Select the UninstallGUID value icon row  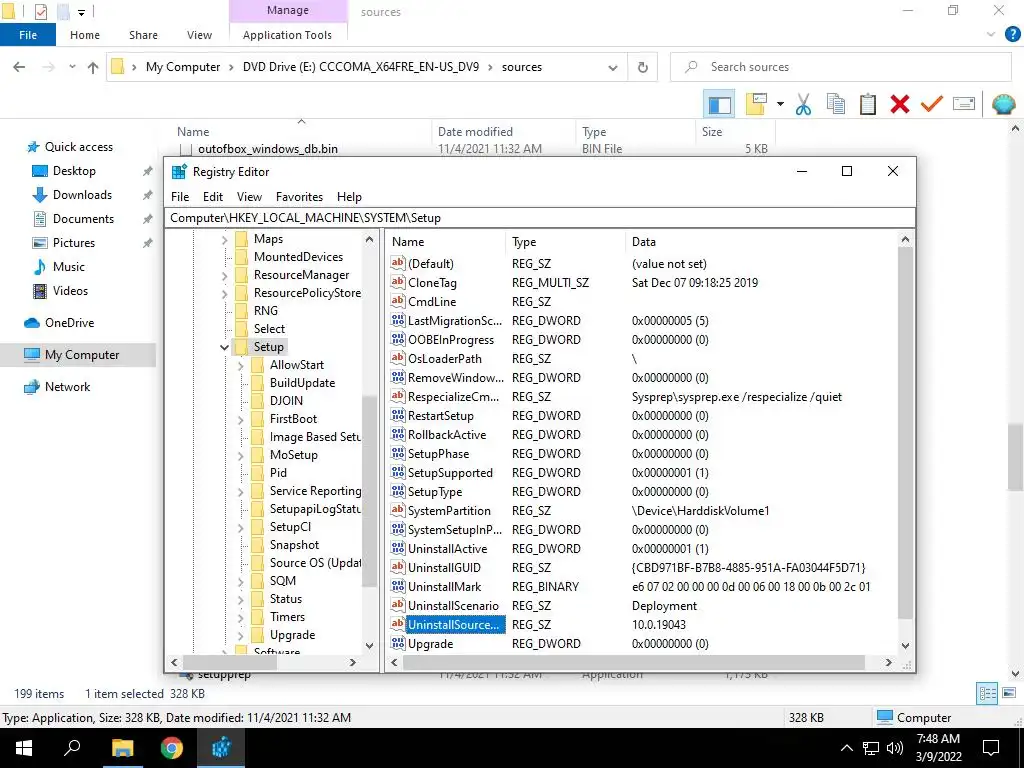(398, 568)
